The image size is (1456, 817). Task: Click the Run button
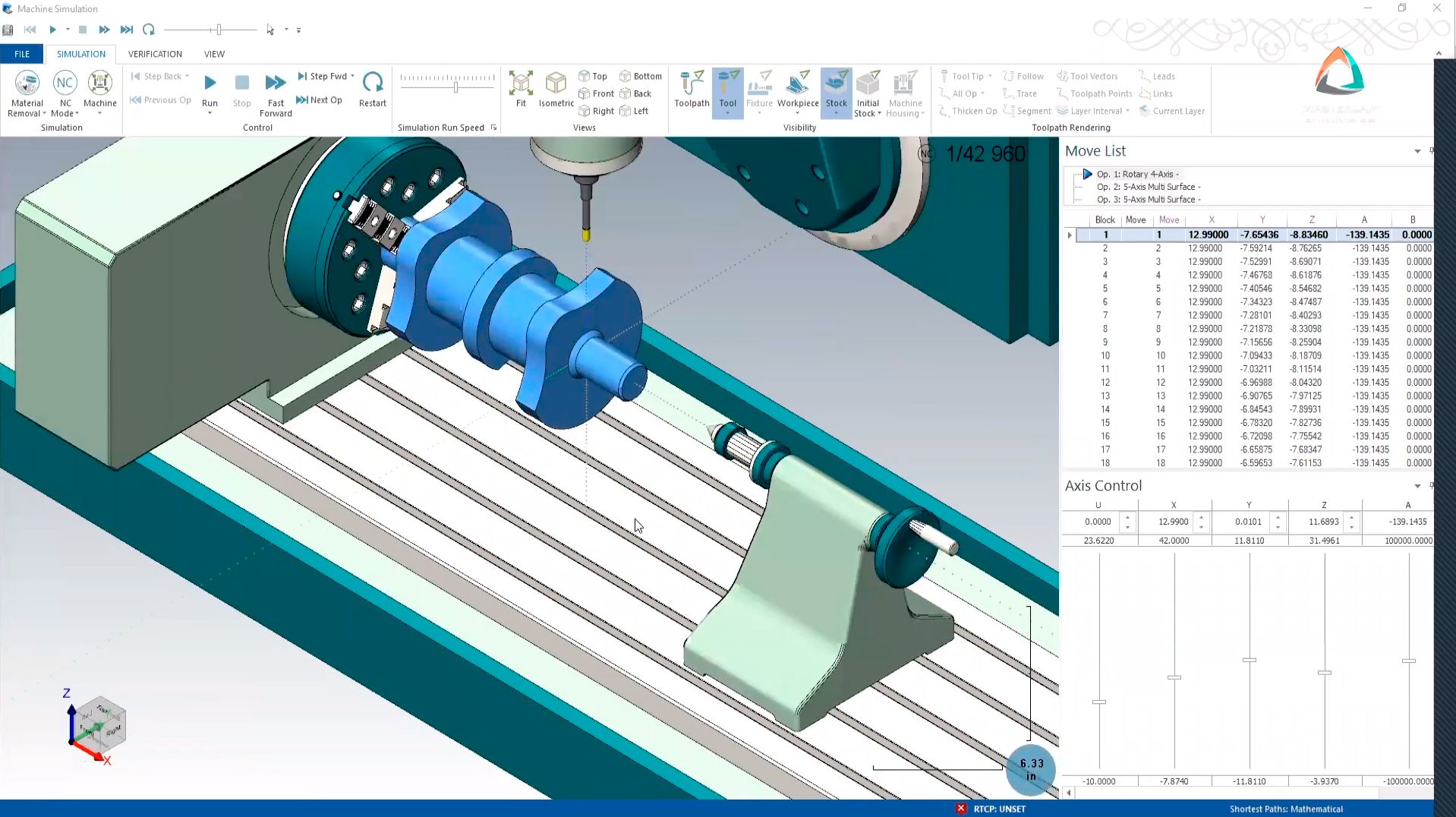point(210,85)
